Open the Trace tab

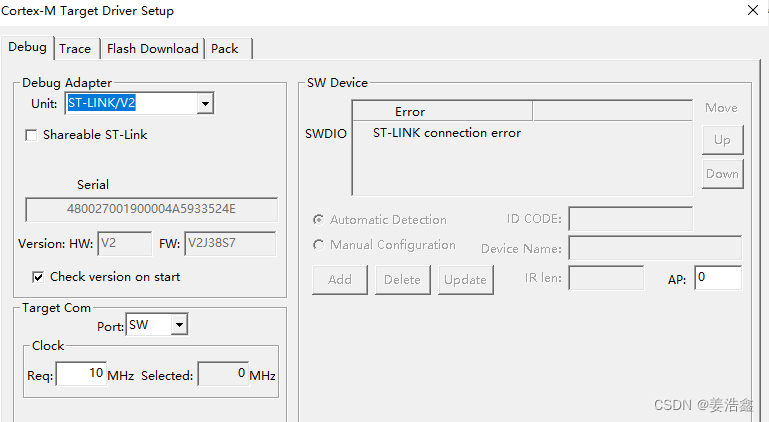76,49
